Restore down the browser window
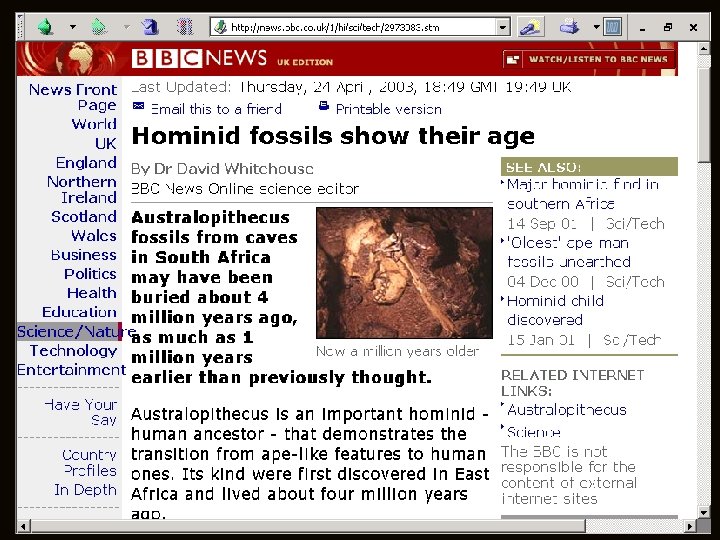Image resolution: width=720 pixels, height=540 pixels. [x=668, y=28]
